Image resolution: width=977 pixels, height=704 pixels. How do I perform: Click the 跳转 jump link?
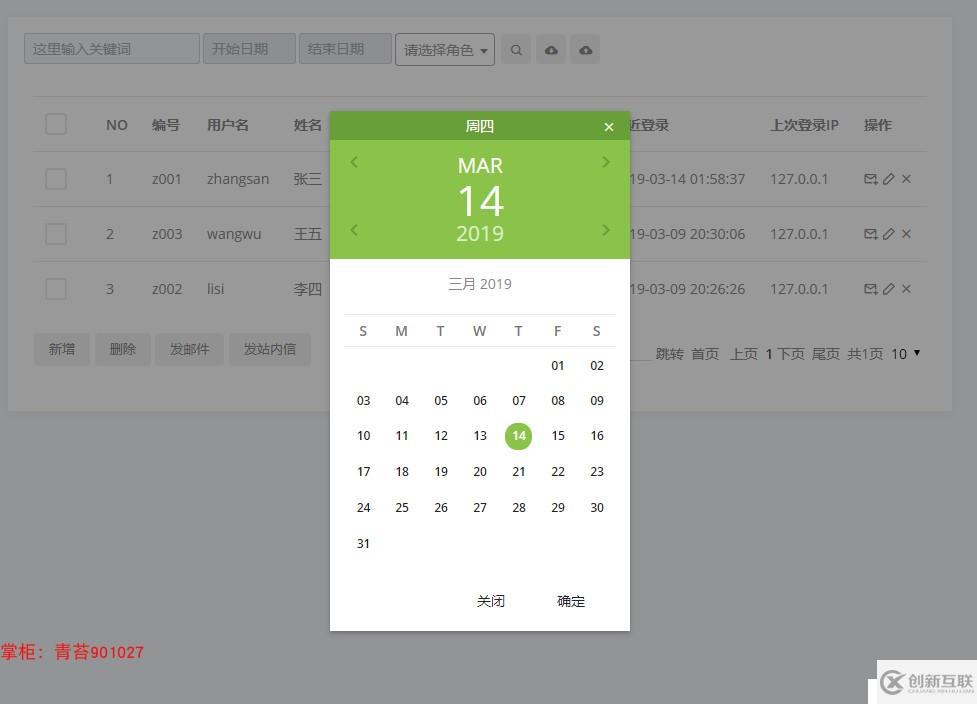pyautogui.click(x=670, y=354)
